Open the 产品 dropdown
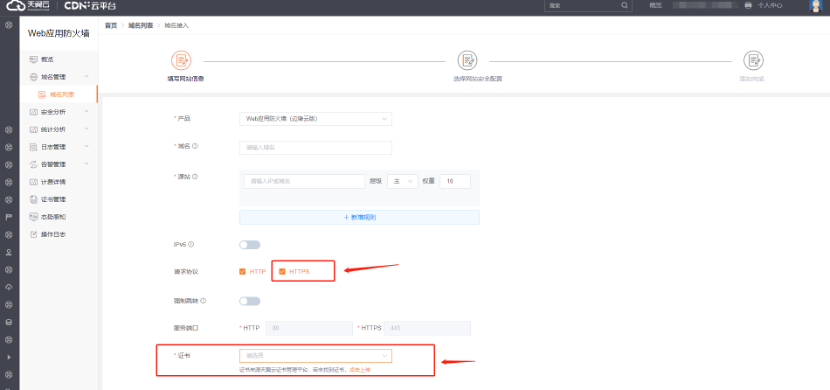Viewport: 830px width, 390px height. click(315, 119)
